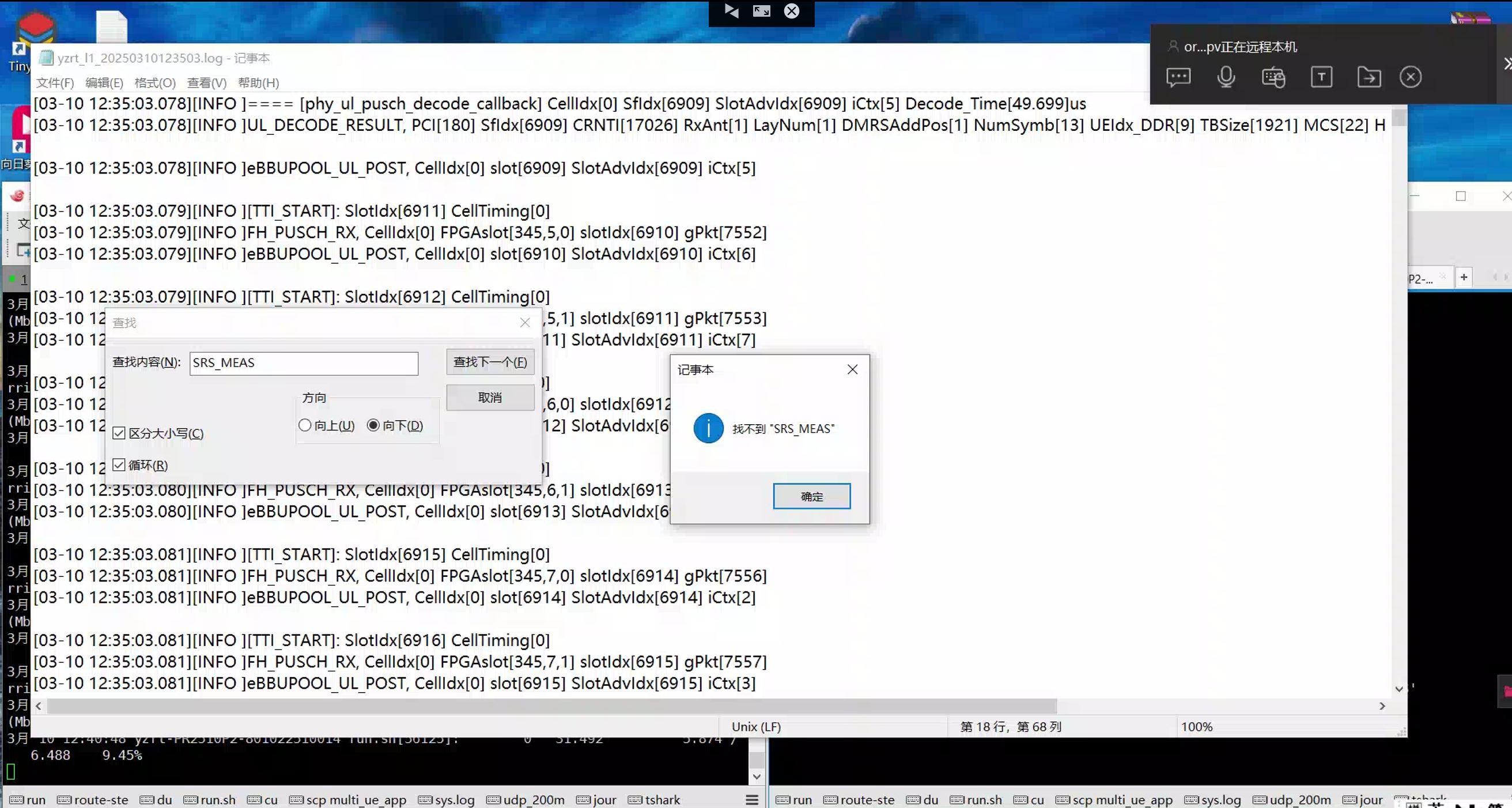The width and height of the screenshot is (1512, 808).
Task: Click the Notepad horizontal scrollbar thumb
Action: coord(552,706)
